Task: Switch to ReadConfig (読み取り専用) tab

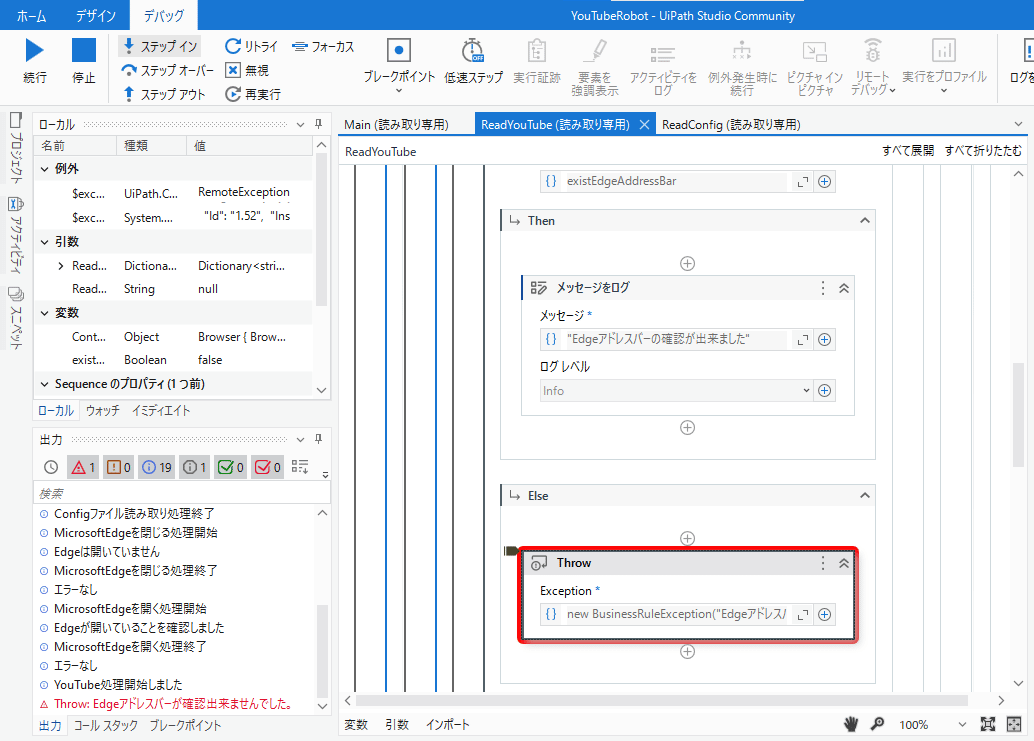Action: (731, 125)
